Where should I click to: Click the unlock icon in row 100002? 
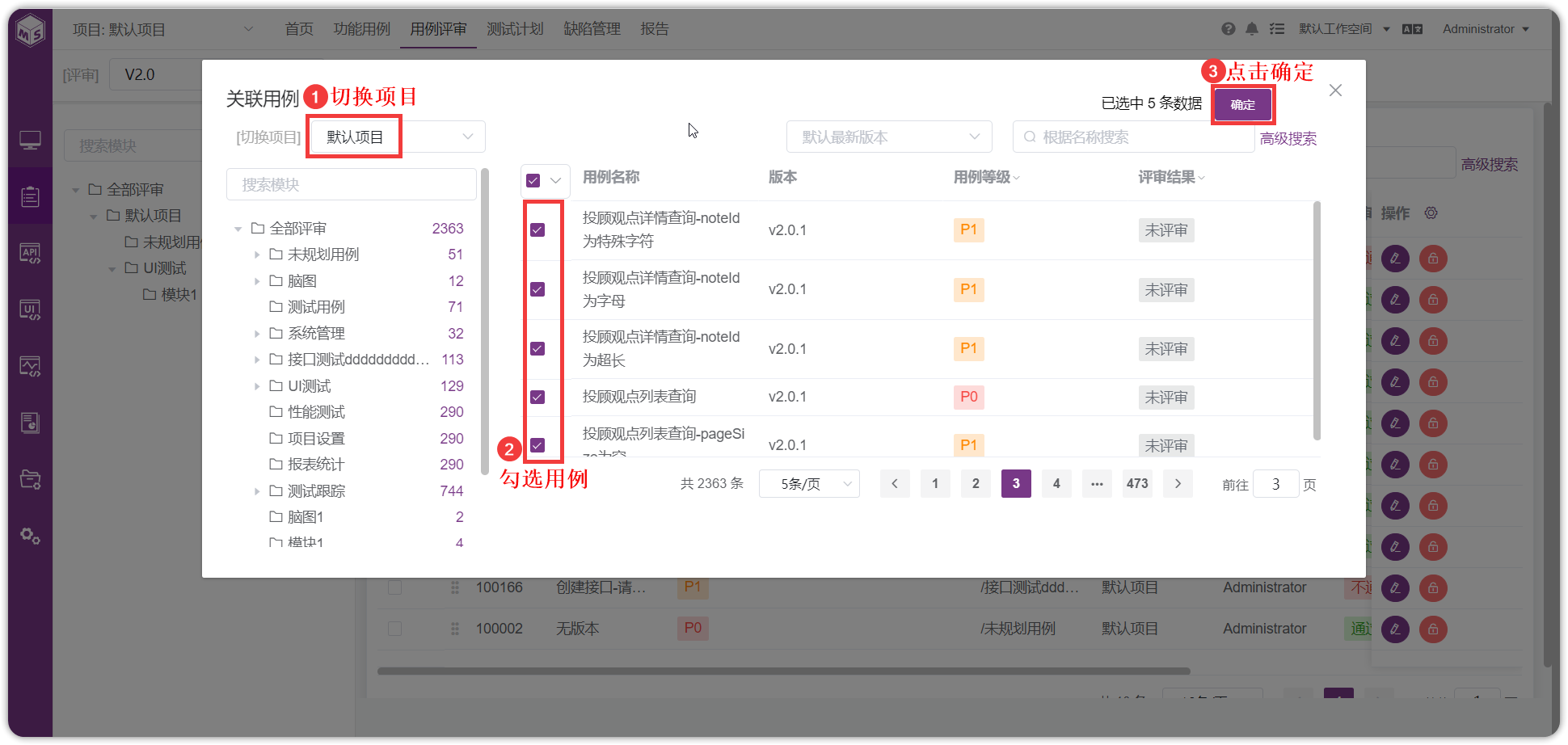coord(1433,629)
